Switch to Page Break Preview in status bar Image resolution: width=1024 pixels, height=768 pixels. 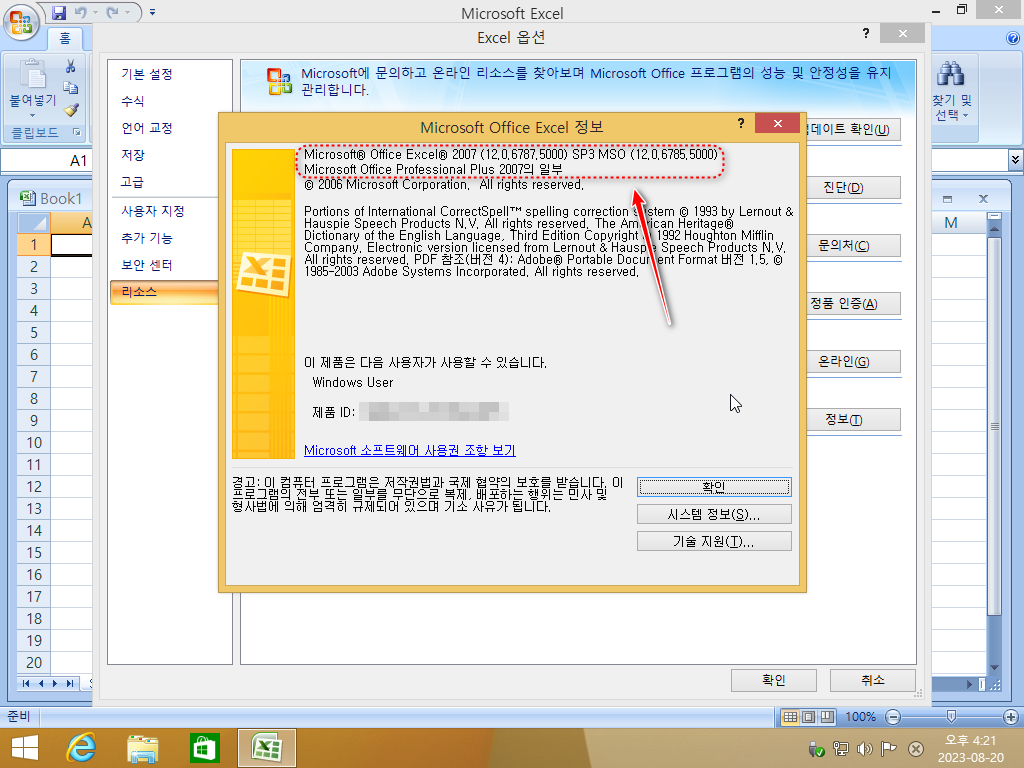(827, 717)
